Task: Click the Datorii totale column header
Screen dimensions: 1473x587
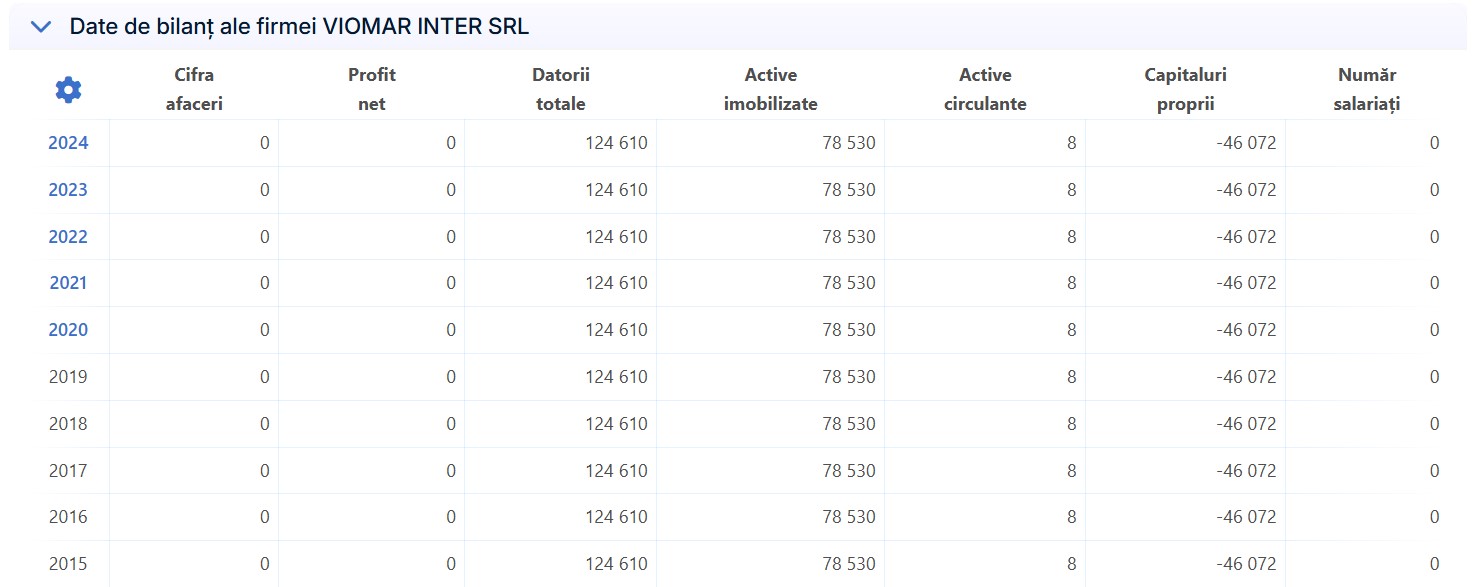Action: [x=561, y=89]
